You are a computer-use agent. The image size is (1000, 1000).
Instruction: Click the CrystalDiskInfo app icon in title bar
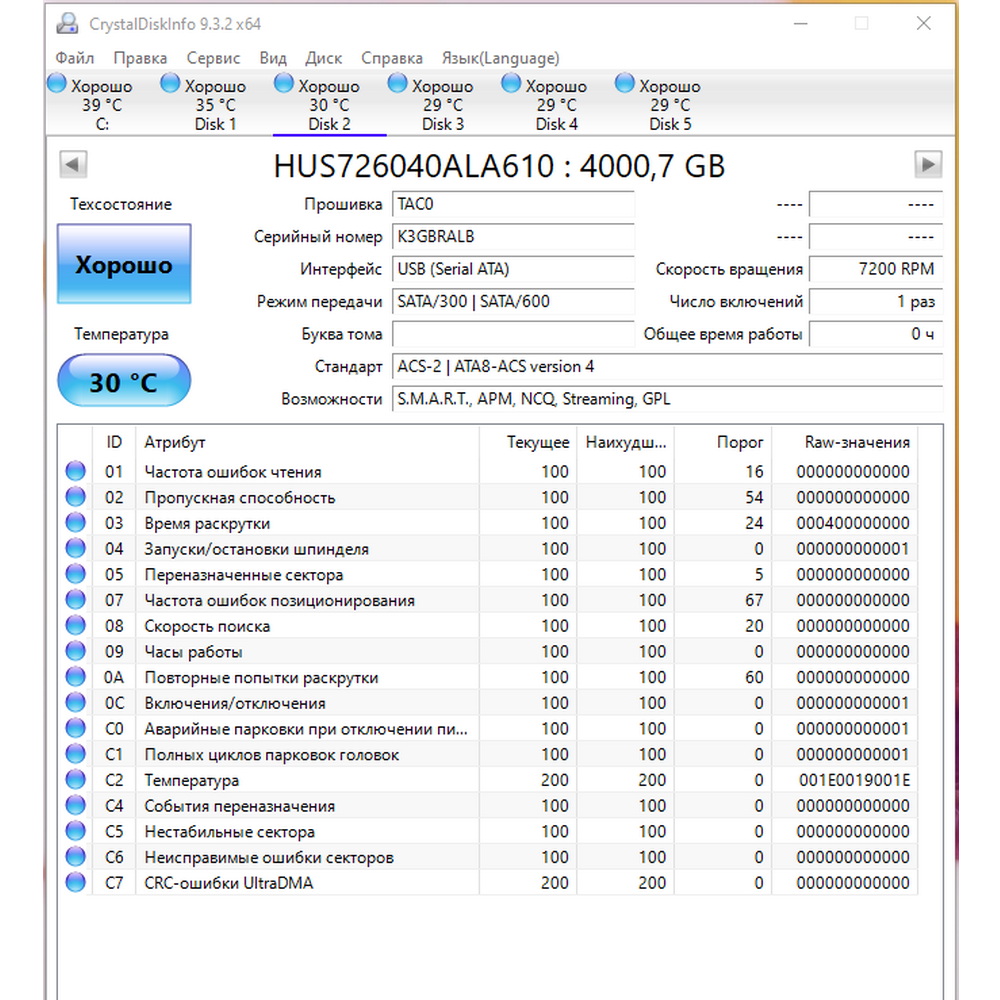pyautogui.click(x=67, y=24)
